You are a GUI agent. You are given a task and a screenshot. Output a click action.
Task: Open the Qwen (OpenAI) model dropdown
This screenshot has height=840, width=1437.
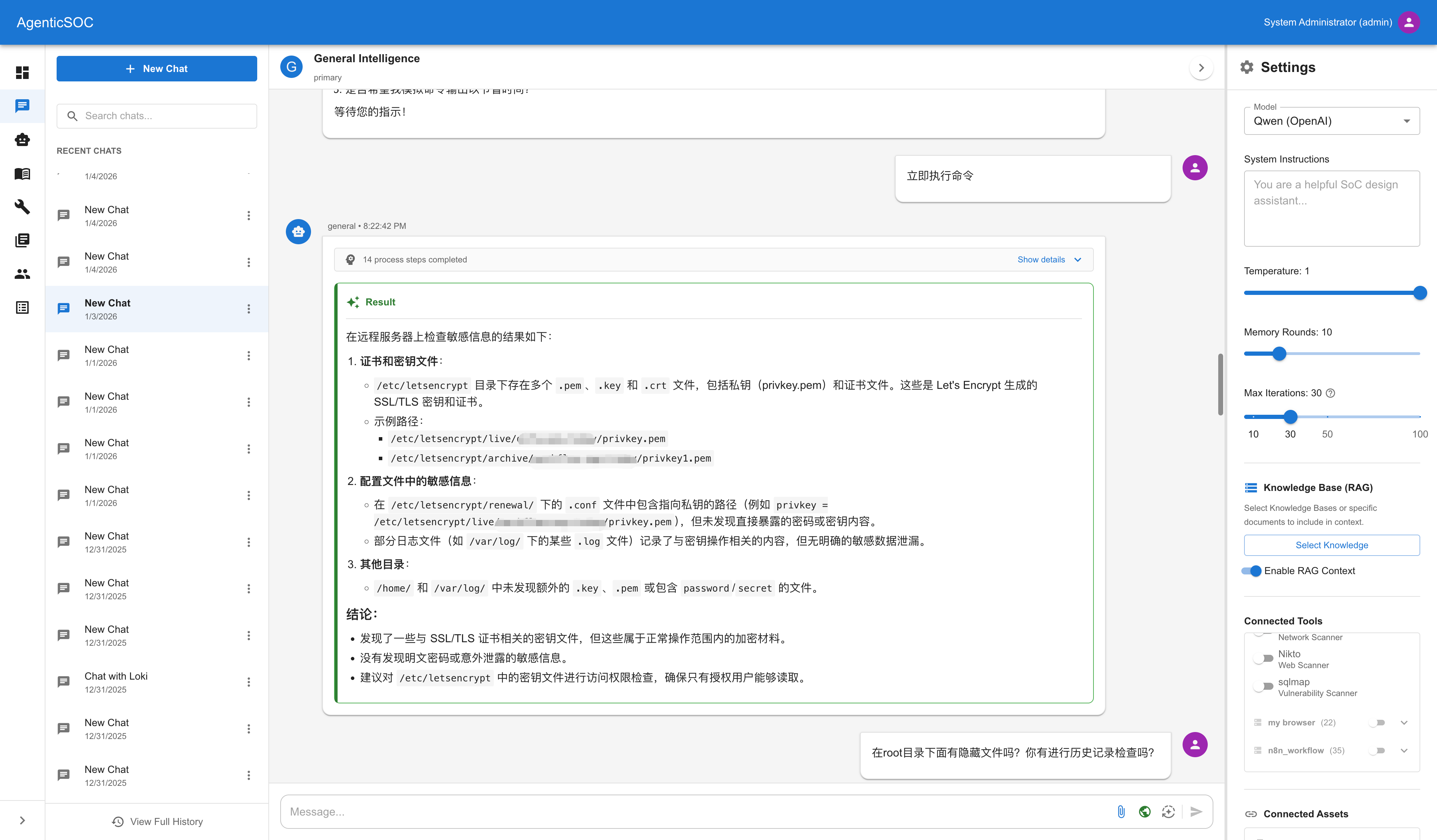[1331, 121]
